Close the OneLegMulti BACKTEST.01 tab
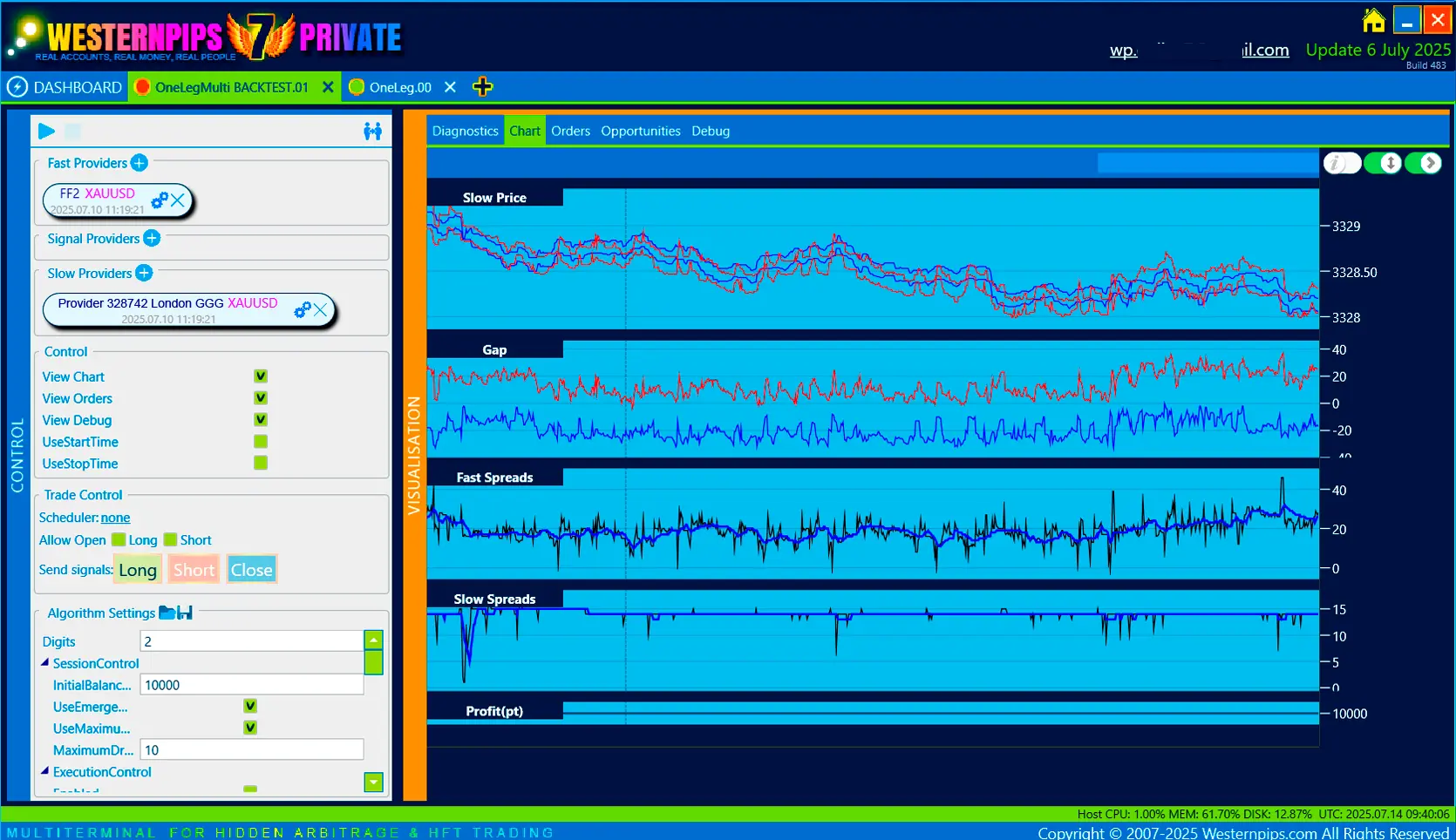Screen dimensions: 1456x840 point(328,87)
